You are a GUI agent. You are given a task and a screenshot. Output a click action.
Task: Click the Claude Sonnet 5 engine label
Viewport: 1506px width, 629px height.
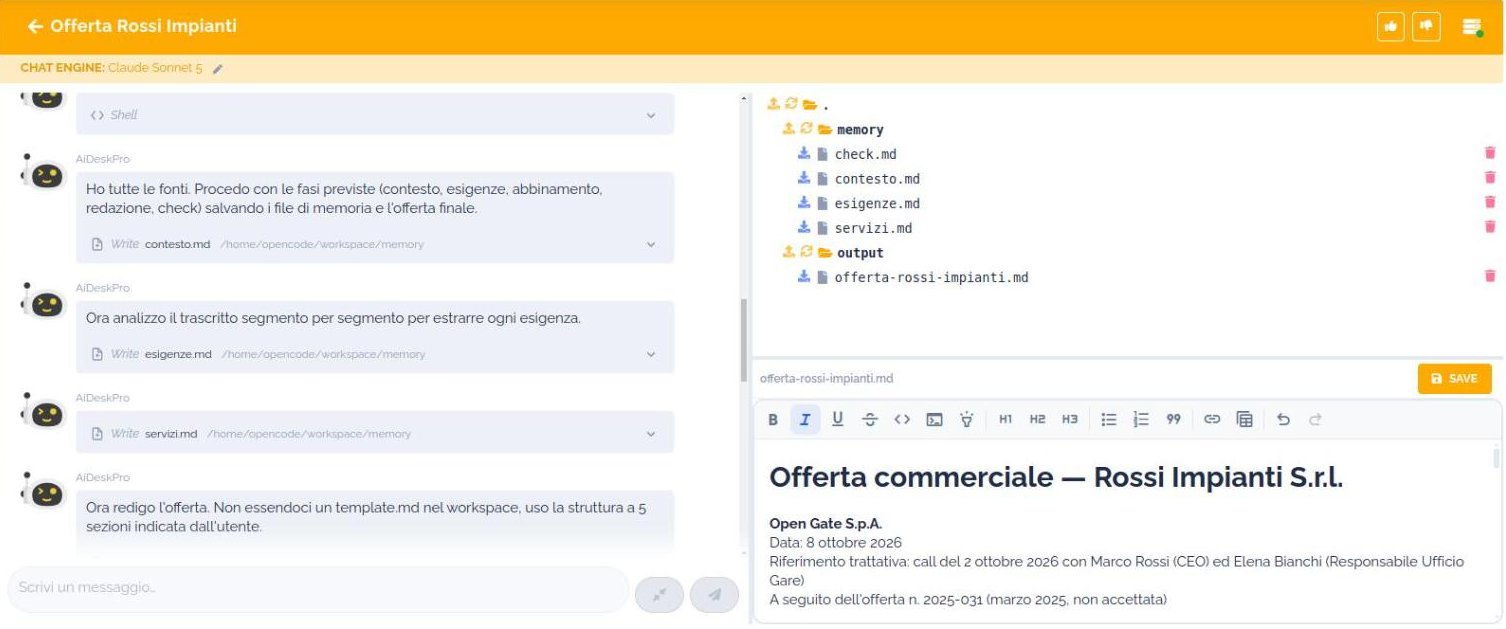tap(155, 68)
